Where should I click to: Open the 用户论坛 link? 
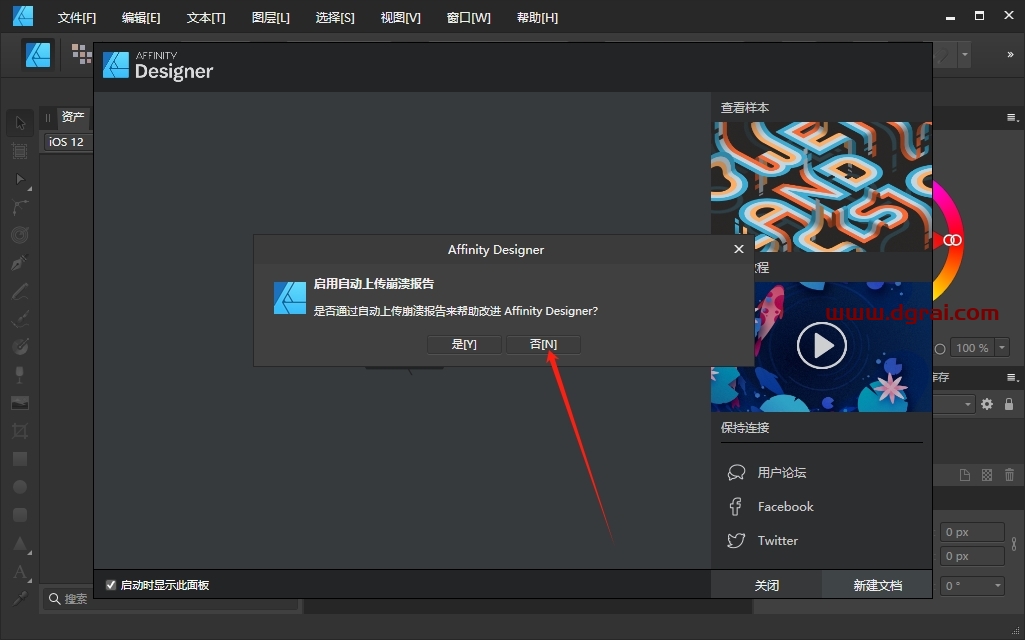coord(782,473)
